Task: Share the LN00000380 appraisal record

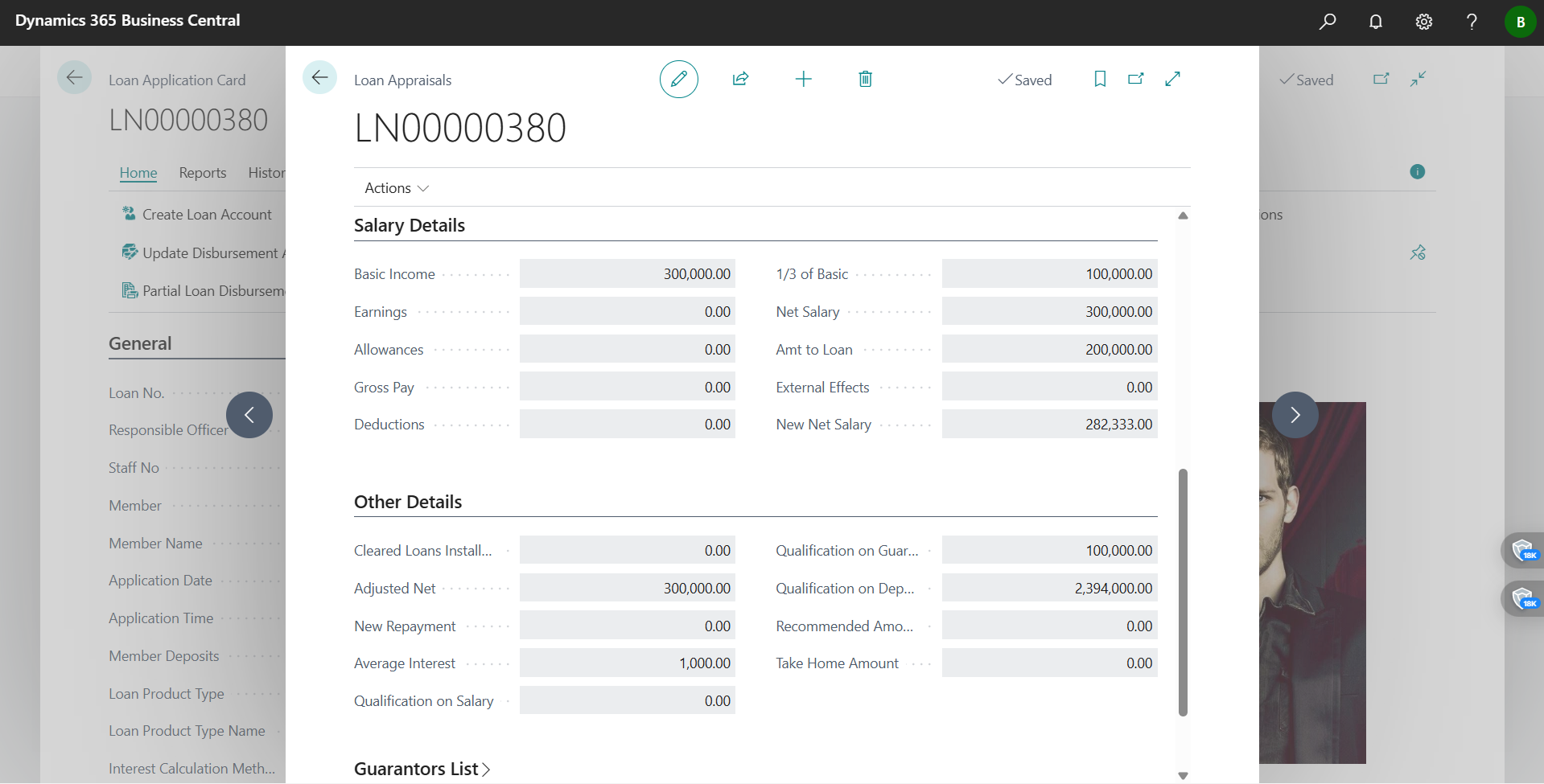Action: tap(740, 79)
